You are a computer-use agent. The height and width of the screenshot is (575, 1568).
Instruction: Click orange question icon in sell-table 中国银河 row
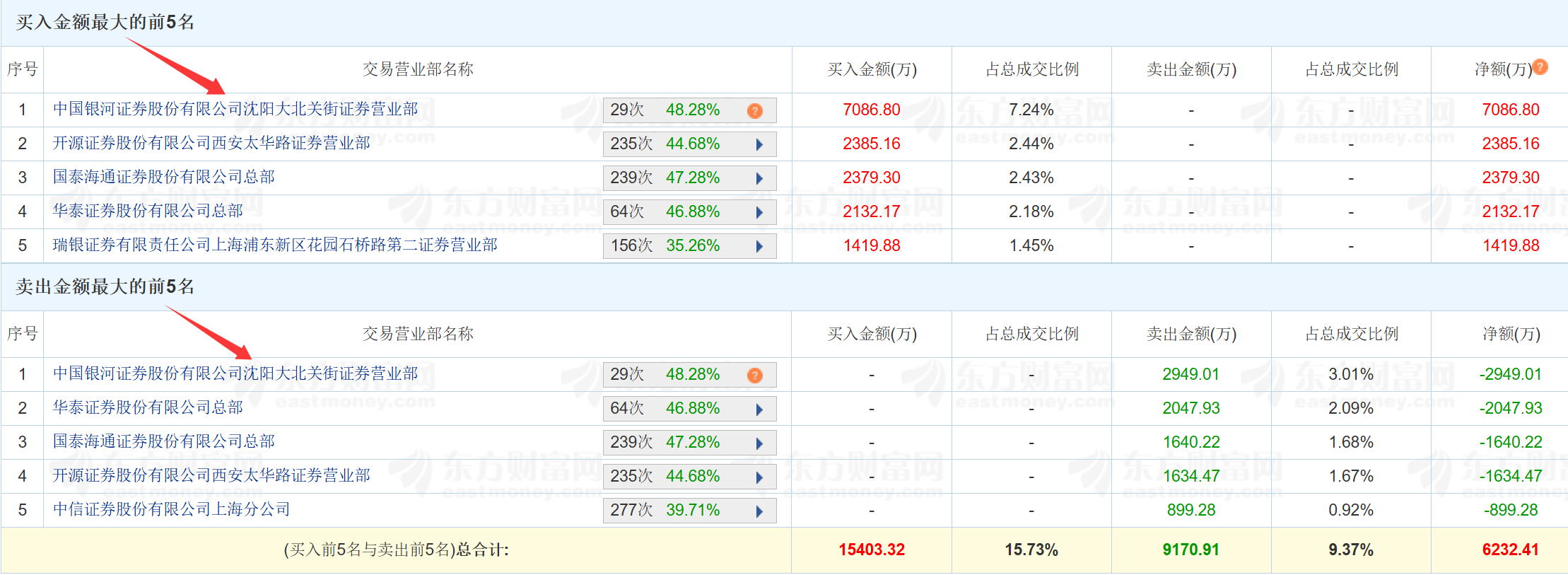pos(755,376)
